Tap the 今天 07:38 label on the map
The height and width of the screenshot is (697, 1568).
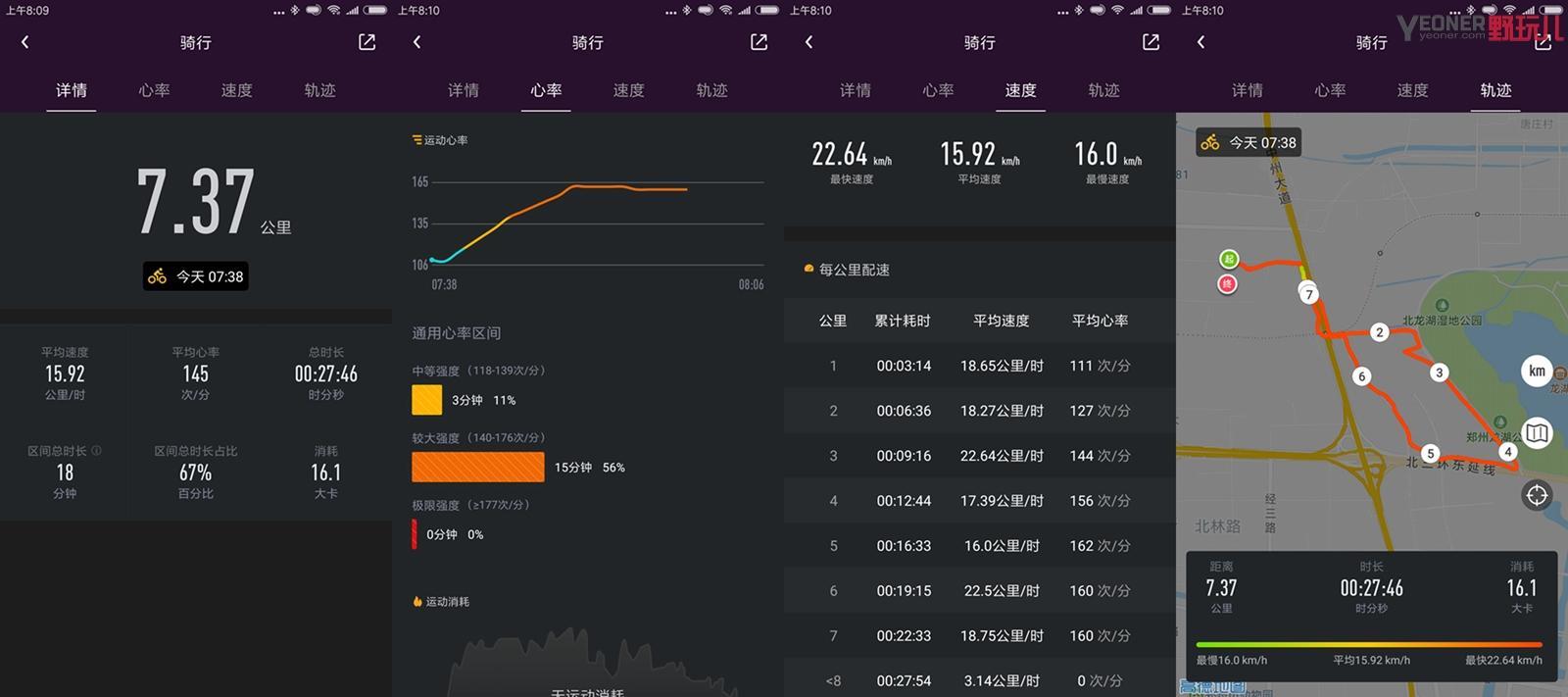(x=1249, y=143)
